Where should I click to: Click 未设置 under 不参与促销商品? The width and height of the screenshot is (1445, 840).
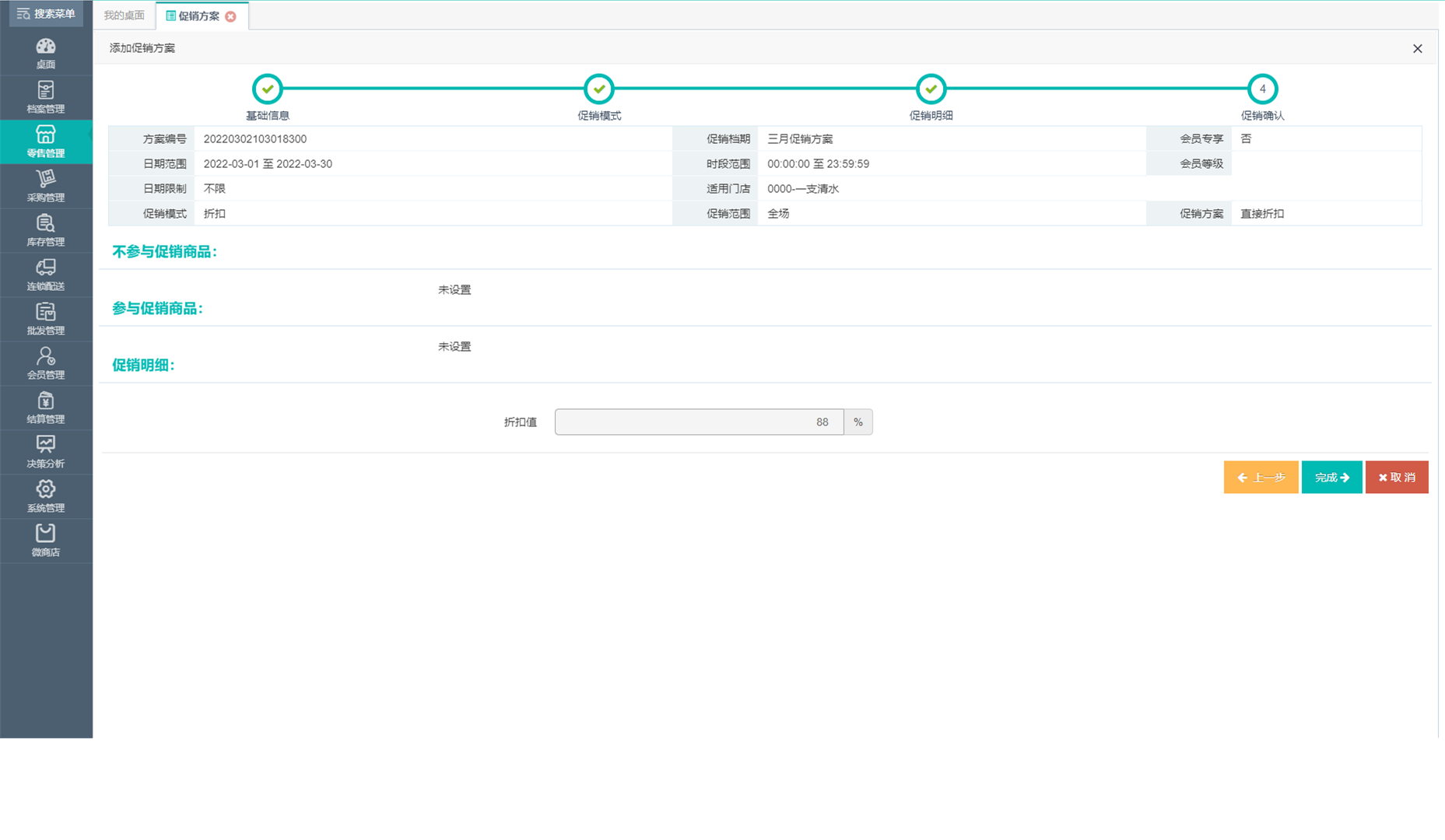[x=454, y=289]
